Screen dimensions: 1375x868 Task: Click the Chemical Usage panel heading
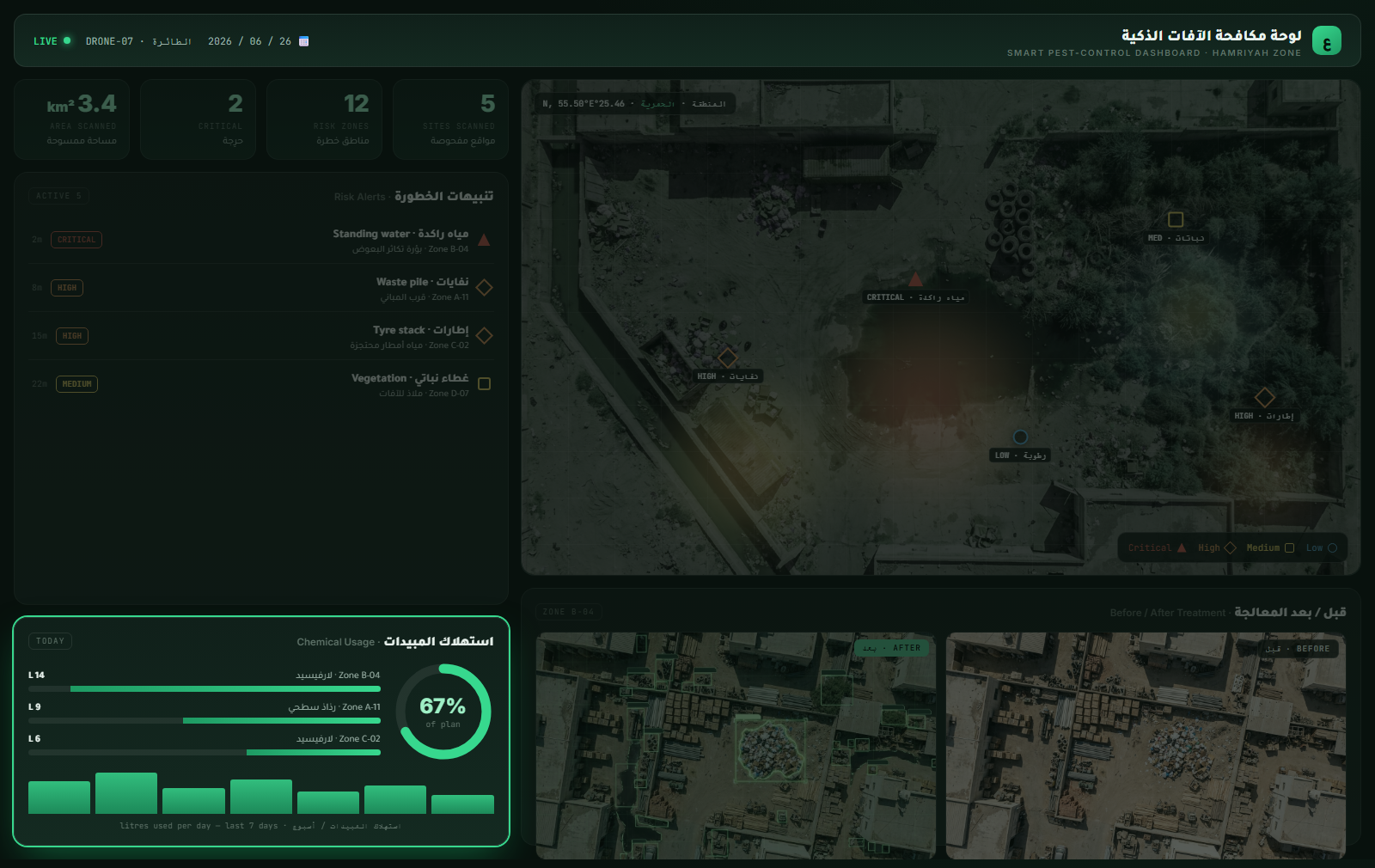pyautogui.click(x=395, y=641)
